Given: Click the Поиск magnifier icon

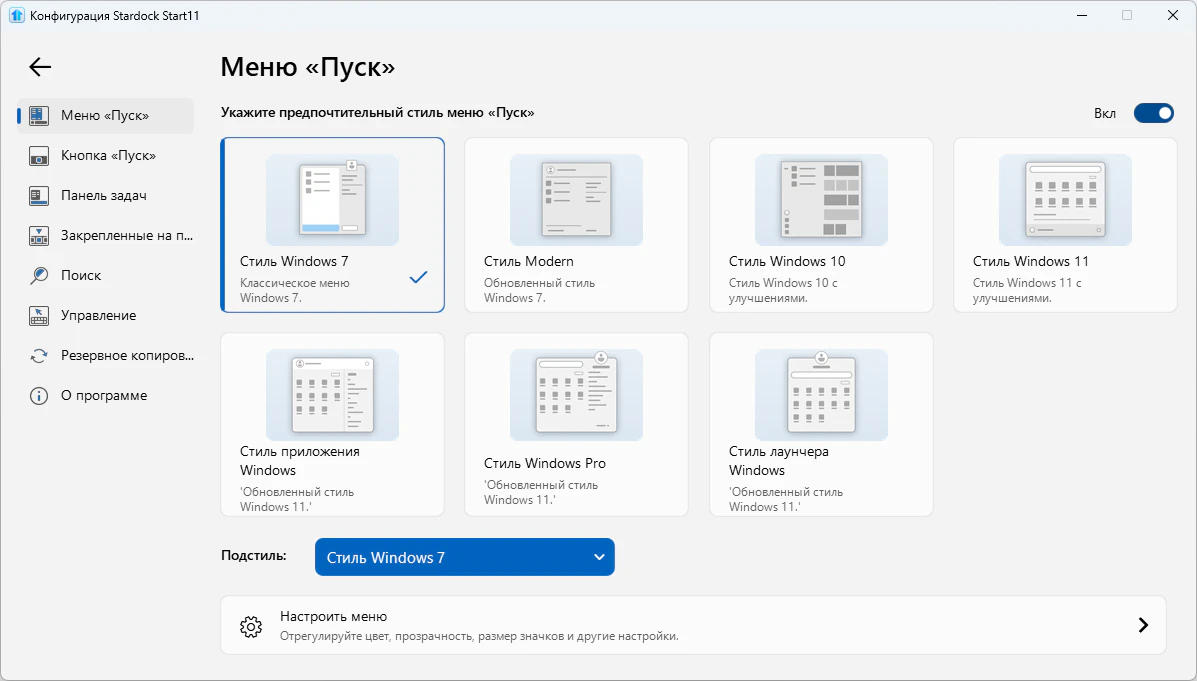Looking at the screenshot, I should [x=39, y=276].
